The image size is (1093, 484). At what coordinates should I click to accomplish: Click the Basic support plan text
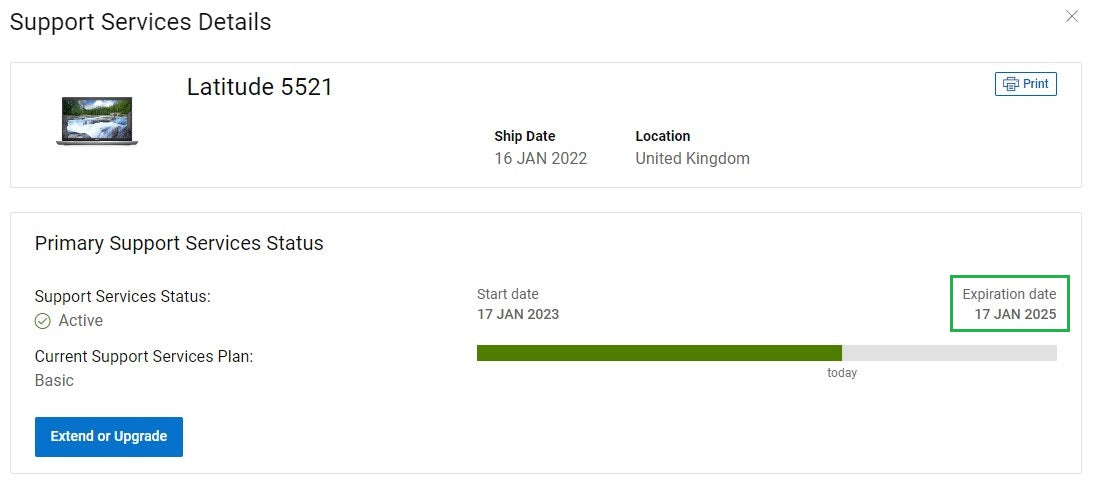(54, 381)
